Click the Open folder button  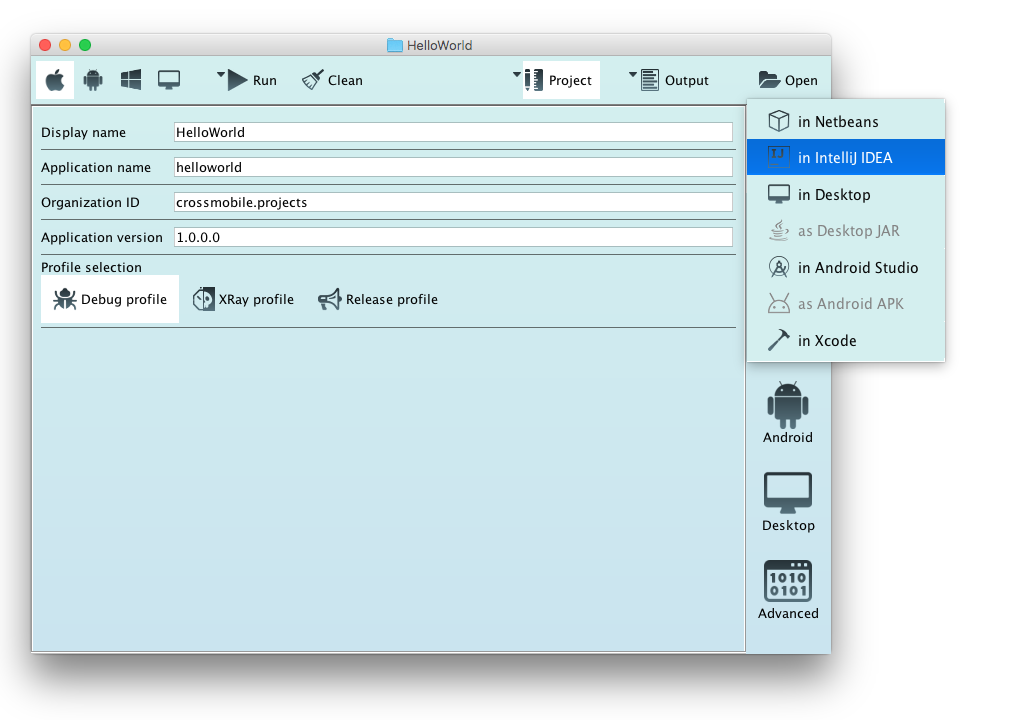tap(788, 80)
